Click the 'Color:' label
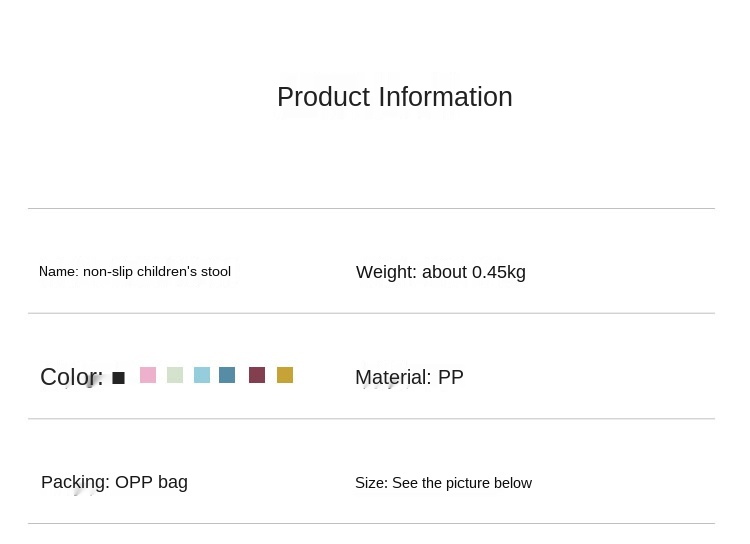The width and height of the screenshot is (750, 544). pyautogui.click(x=71, y=377)
